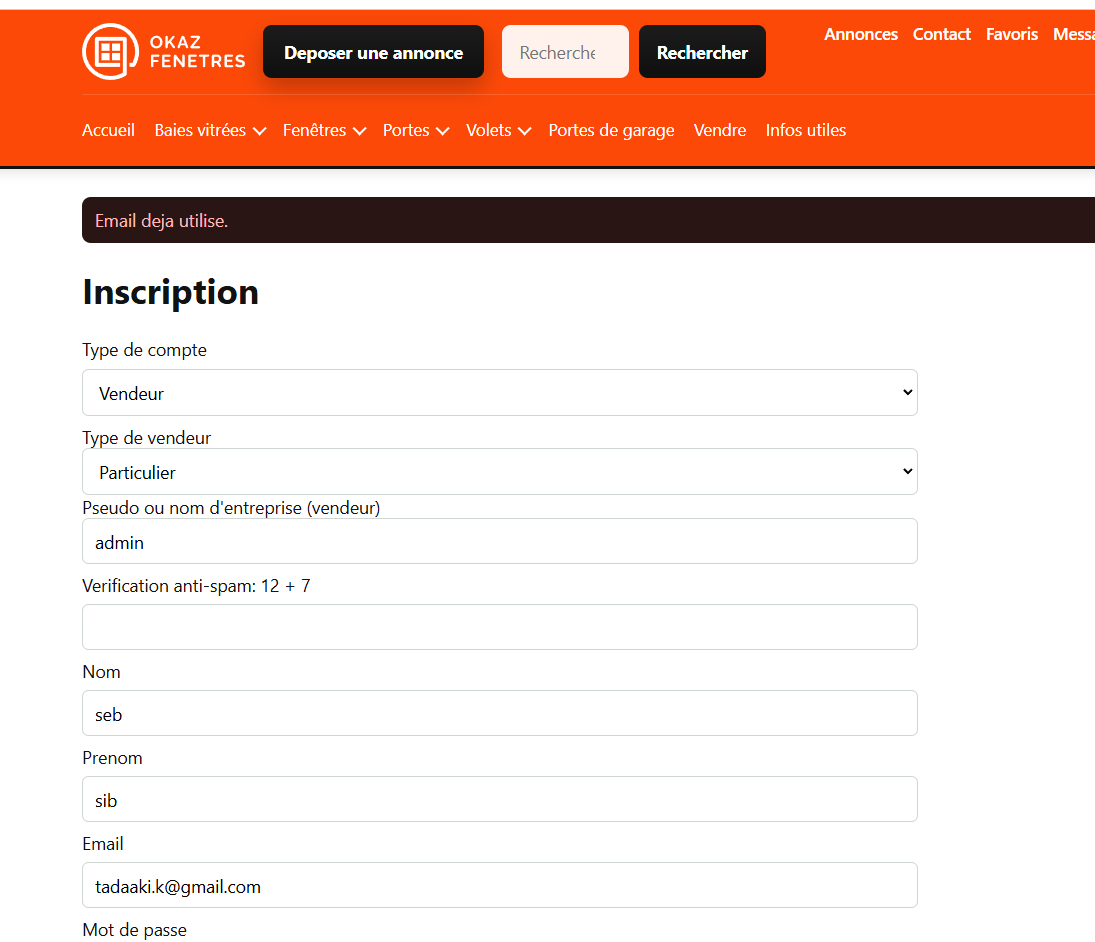Click Baies vitrées menu label
This screenshot has height=942, width=1095.
[200, 131]
